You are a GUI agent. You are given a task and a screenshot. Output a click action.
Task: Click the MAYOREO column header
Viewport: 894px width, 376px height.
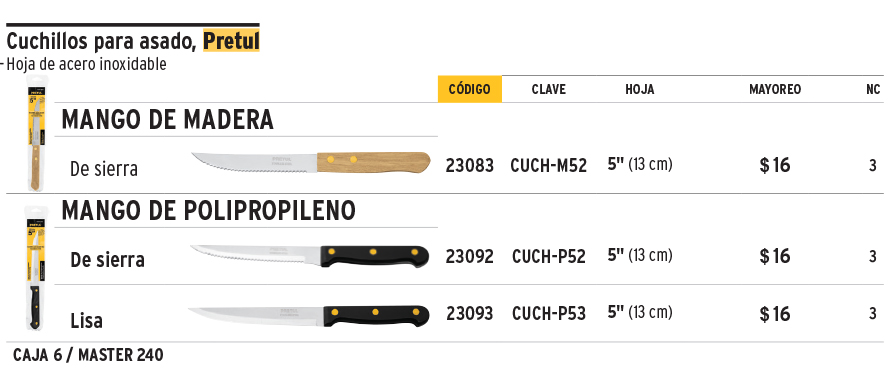pos(775,90)
